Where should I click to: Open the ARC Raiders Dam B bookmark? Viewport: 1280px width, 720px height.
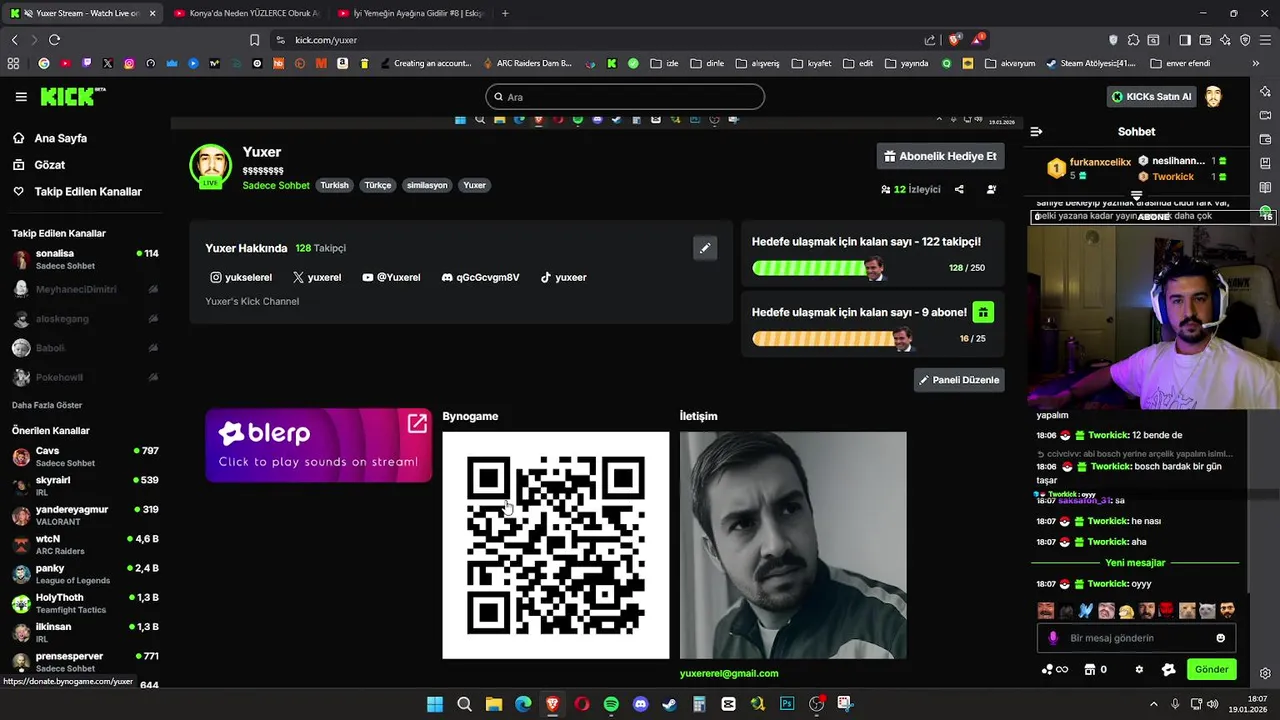(527, 63)
